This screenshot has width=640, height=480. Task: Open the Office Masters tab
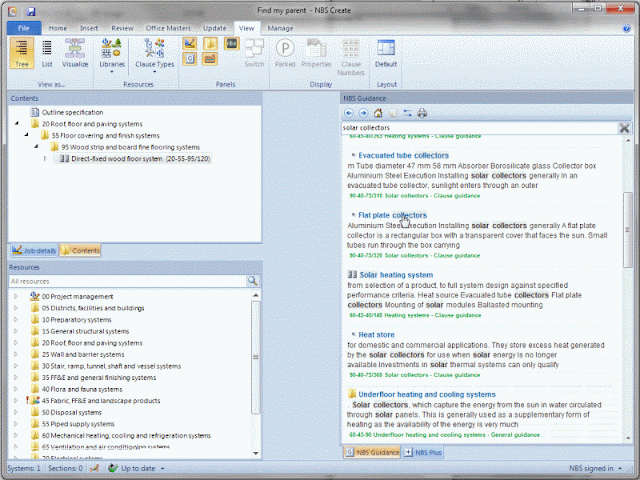(168, 28)
